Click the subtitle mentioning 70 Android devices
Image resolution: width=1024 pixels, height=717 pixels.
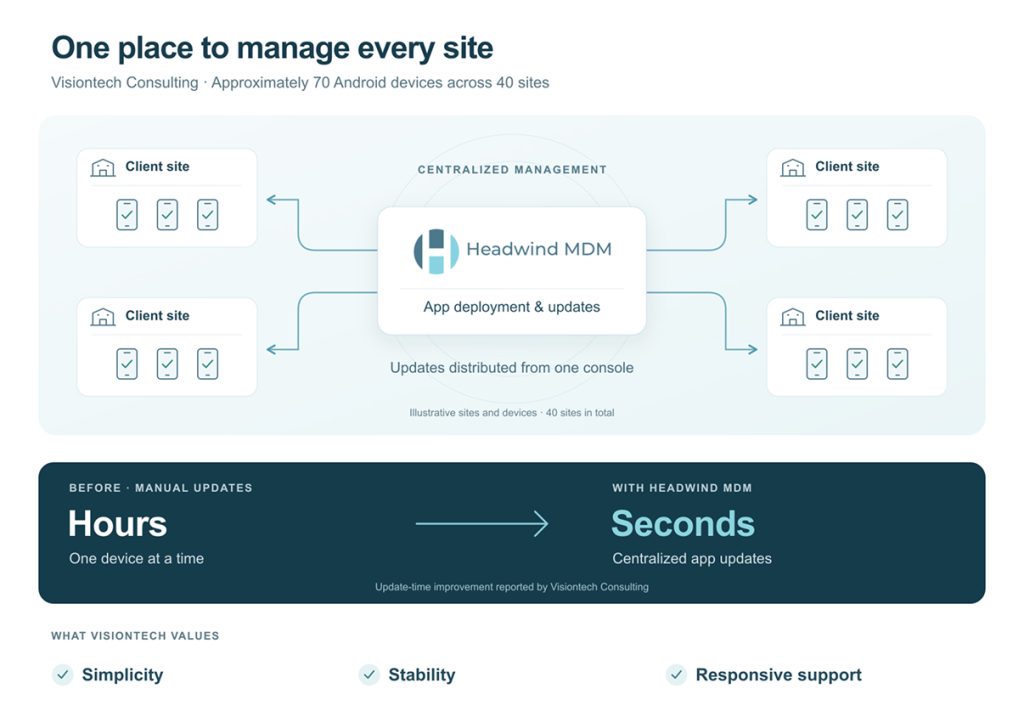[300, 83]
